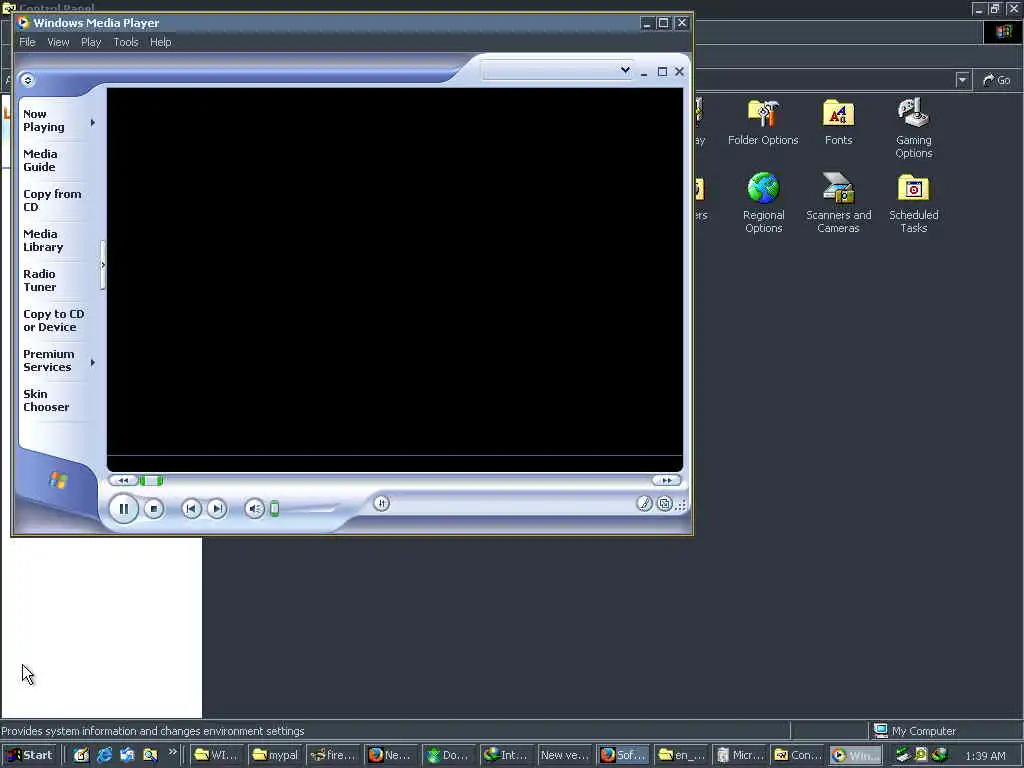
Task: Launch Outlook Express from Quick Launch
Action: (127, 755)
